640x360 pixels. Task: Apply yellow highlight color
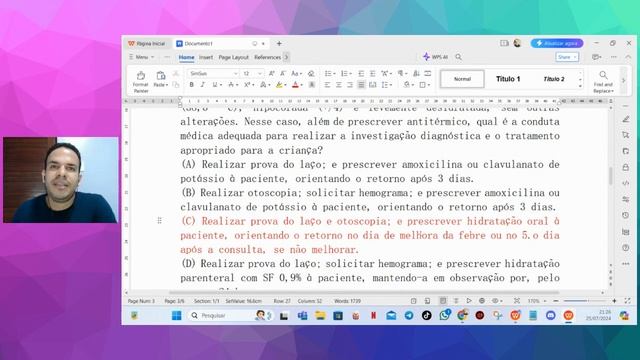coord(279,85)
